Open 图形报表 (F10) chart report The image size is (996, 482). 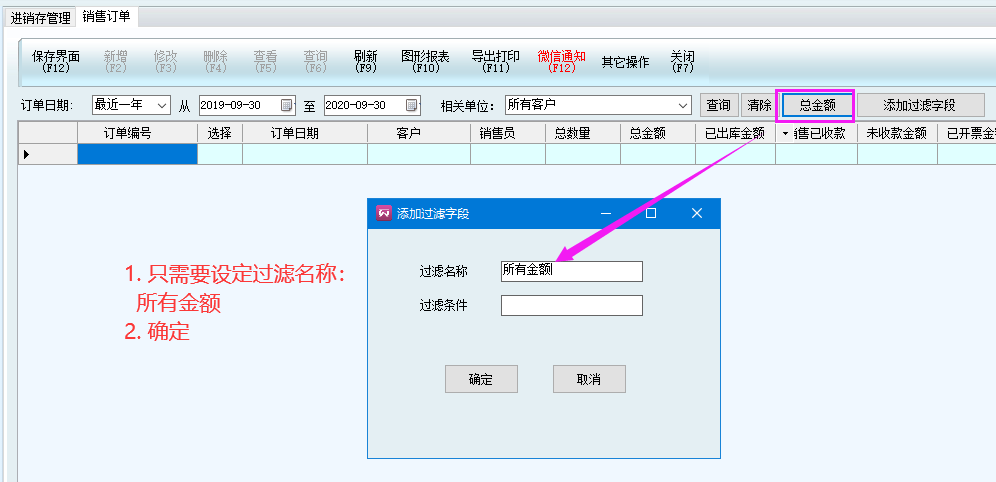pos(425,62)
